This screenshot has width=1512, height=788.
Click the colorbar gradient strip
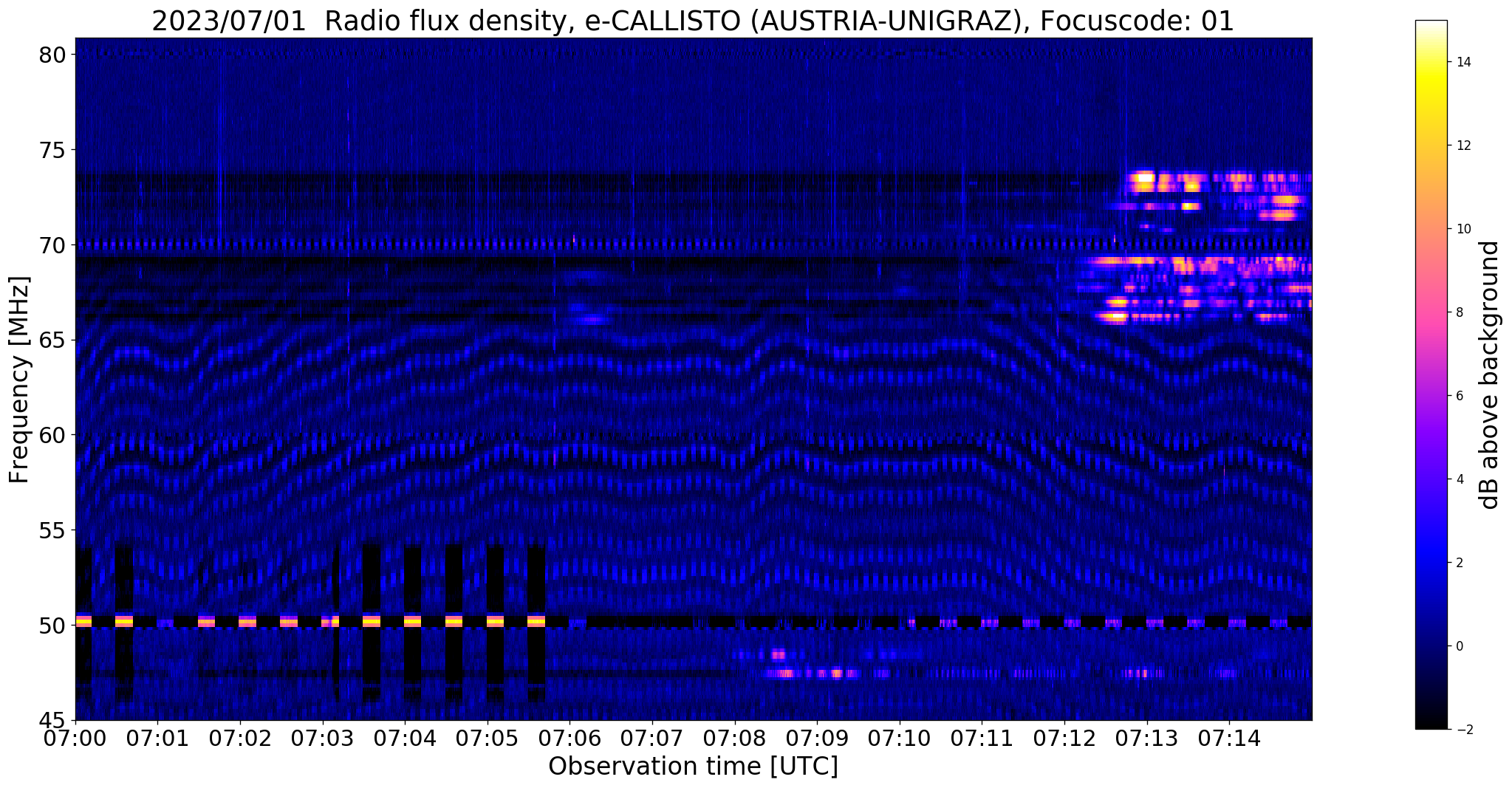(1431, 374)
